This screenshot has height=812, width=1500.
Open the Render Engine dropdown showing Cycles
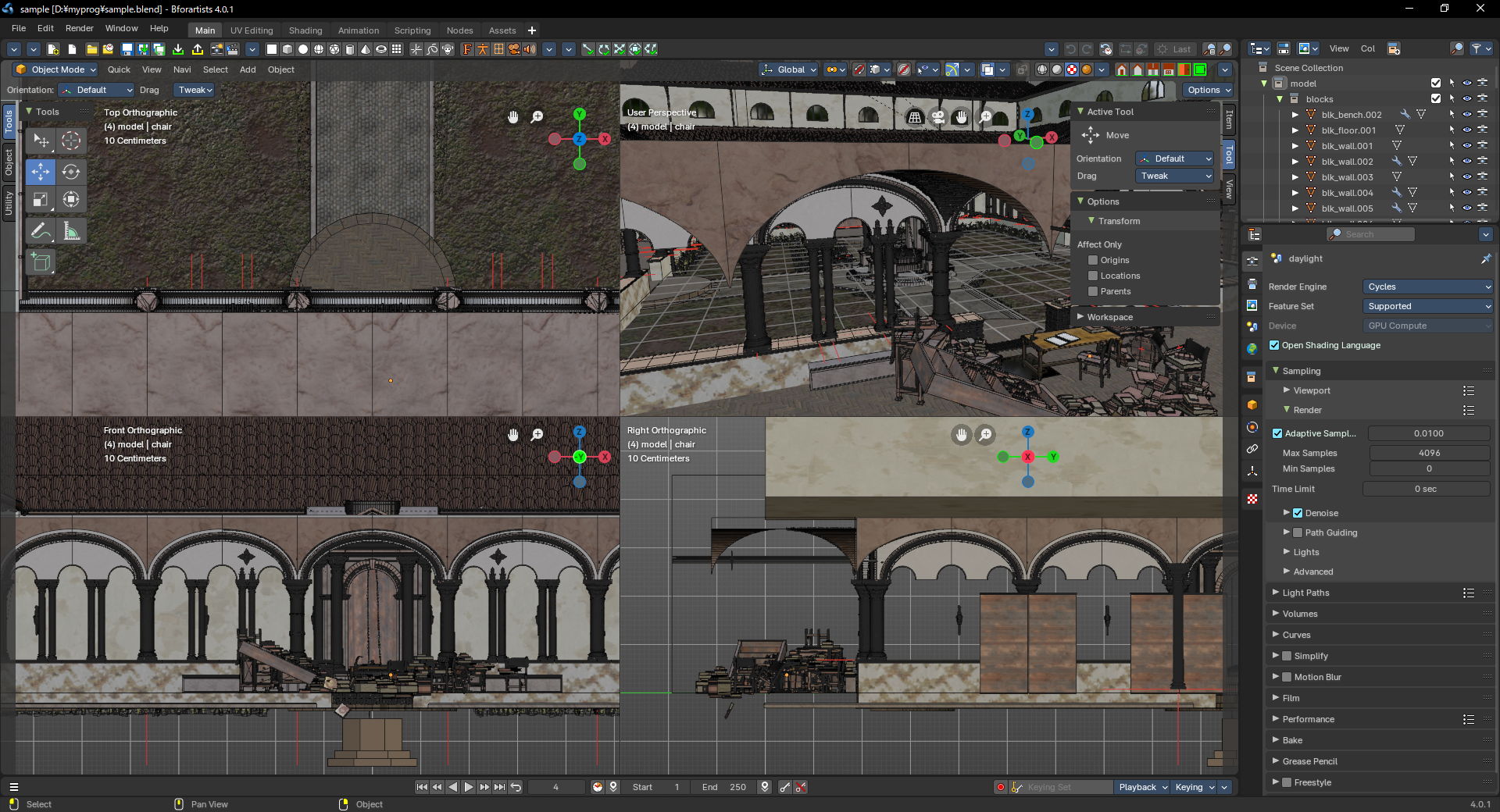1427,287
